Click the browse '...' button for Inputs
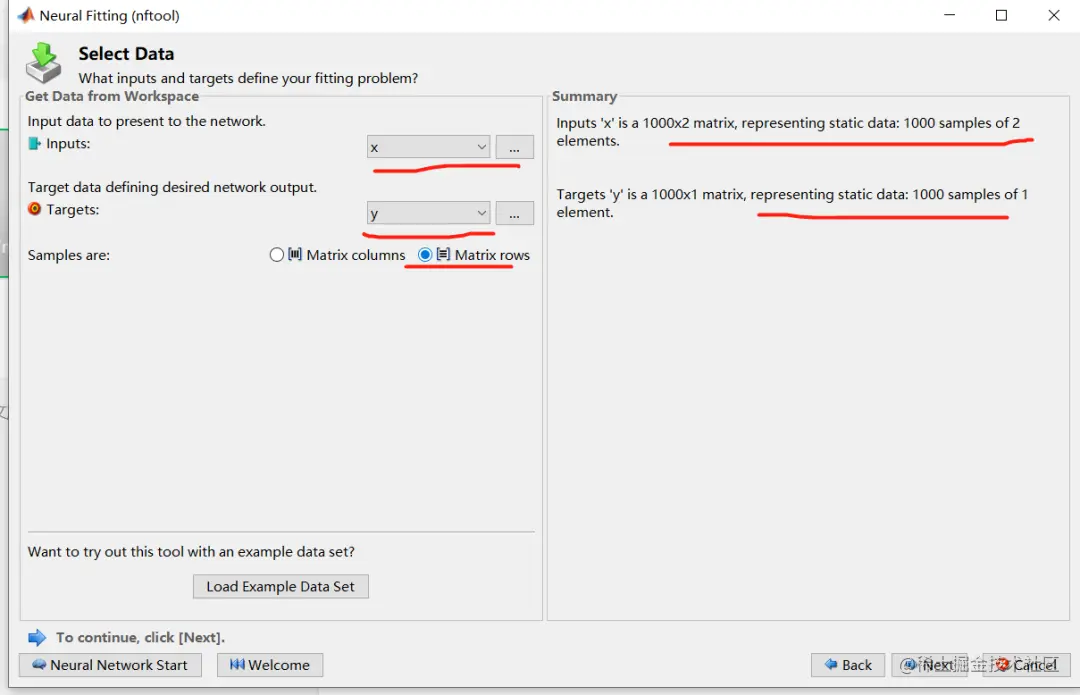Screen dimensions: 1080x695 tap(515, 147)
